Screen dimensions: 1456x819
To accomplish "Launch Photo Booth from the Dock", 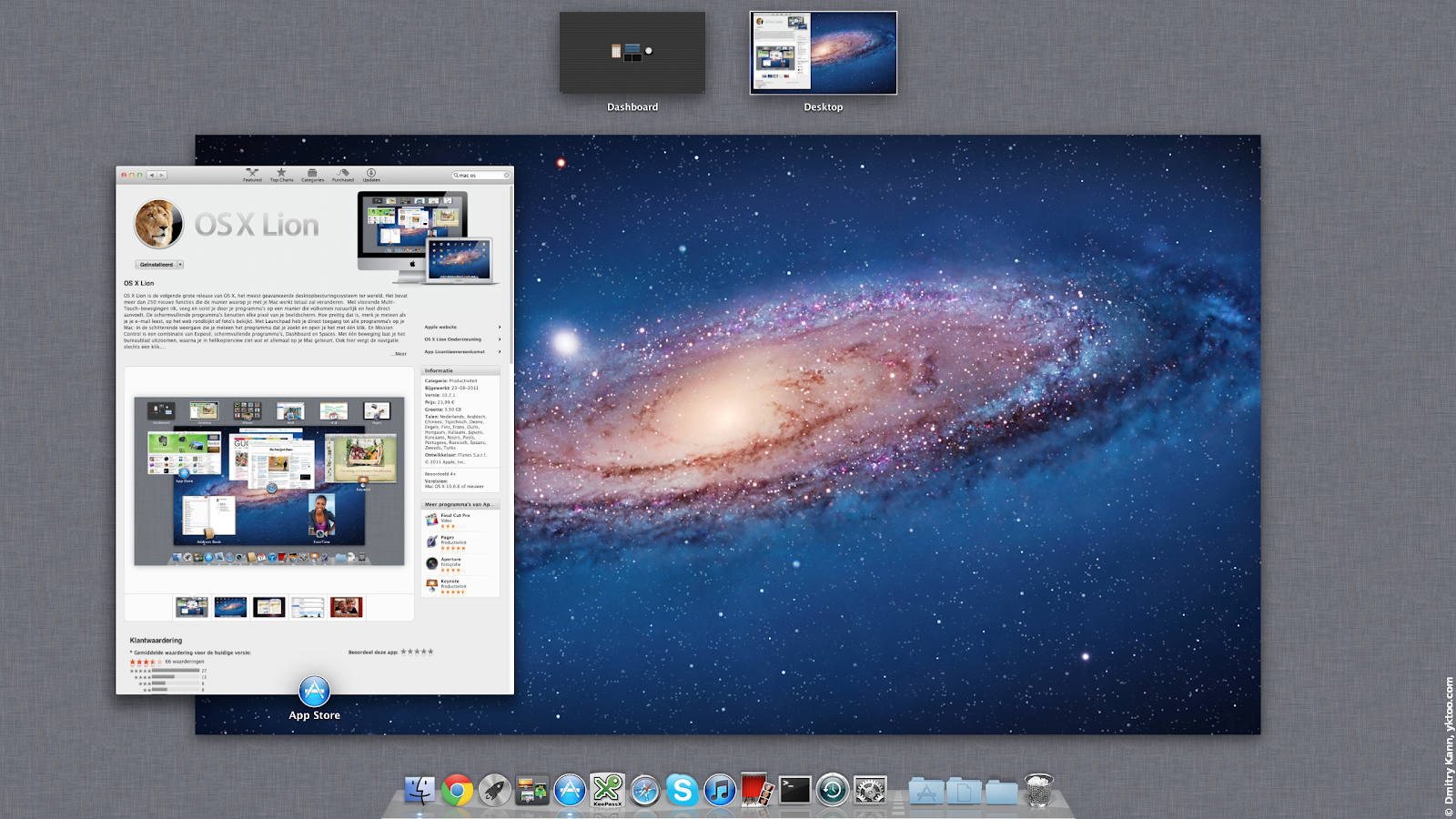I will 757,790.
